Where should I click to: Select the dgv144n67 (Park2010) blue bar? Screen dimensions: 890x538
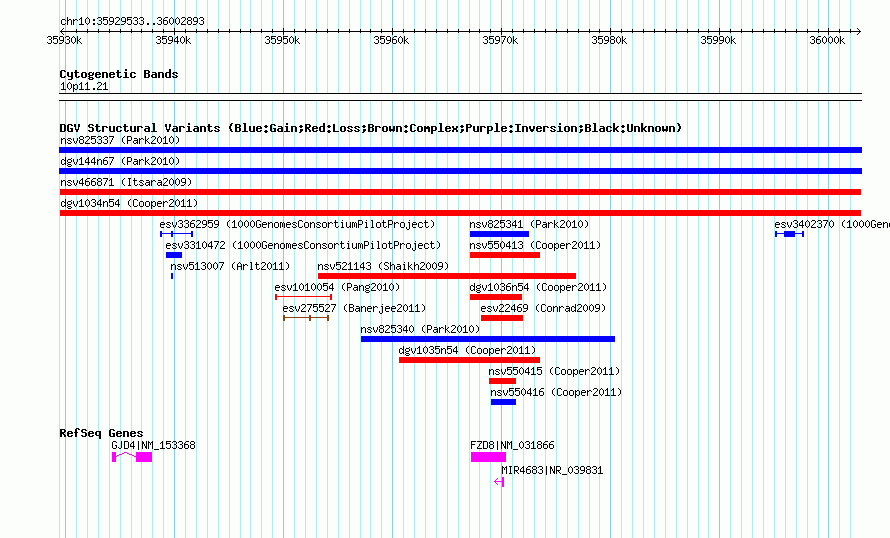(x=460, y=171)
